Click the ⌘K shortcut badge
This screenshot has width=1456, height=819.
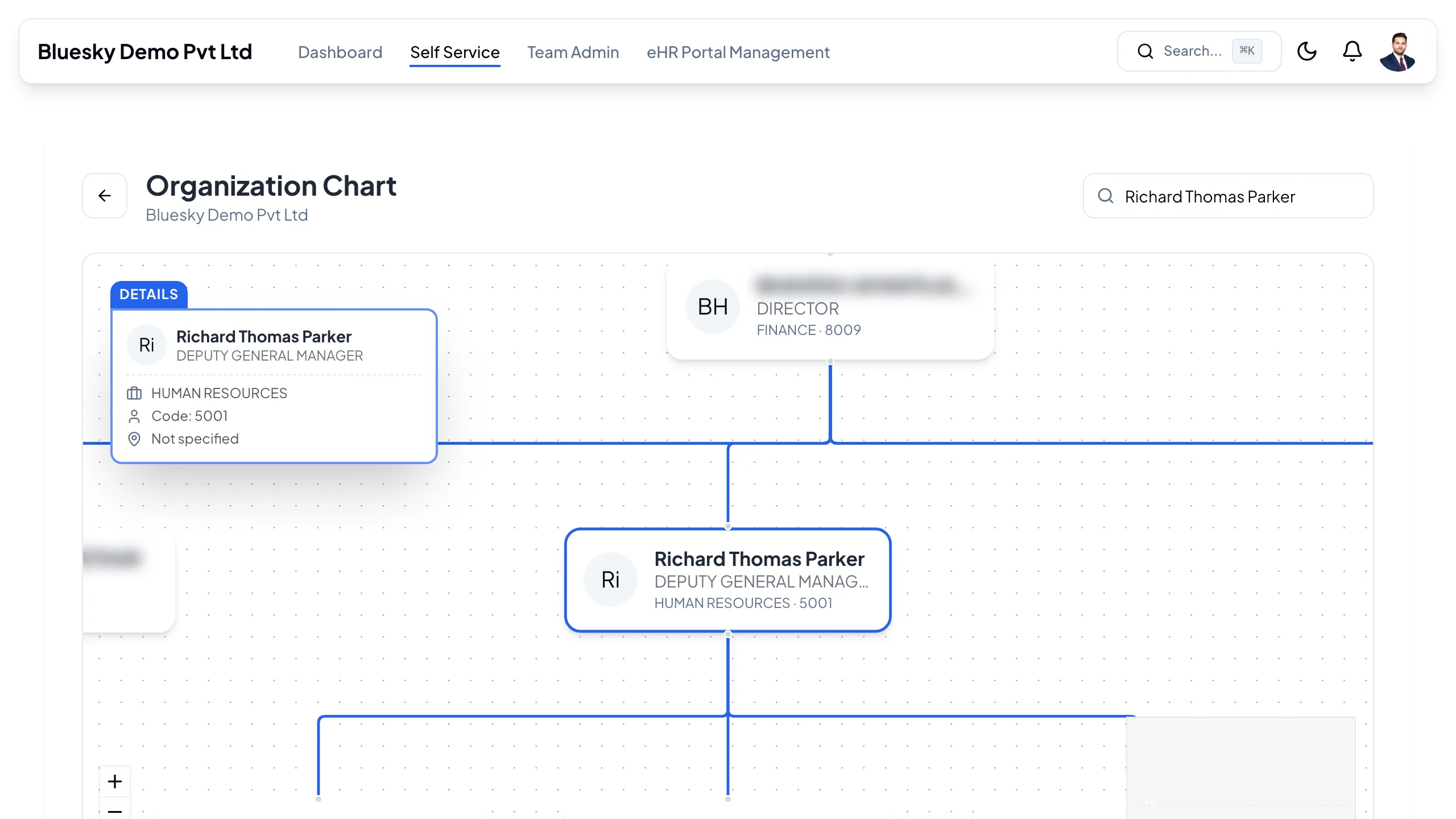click(1247, 51)
